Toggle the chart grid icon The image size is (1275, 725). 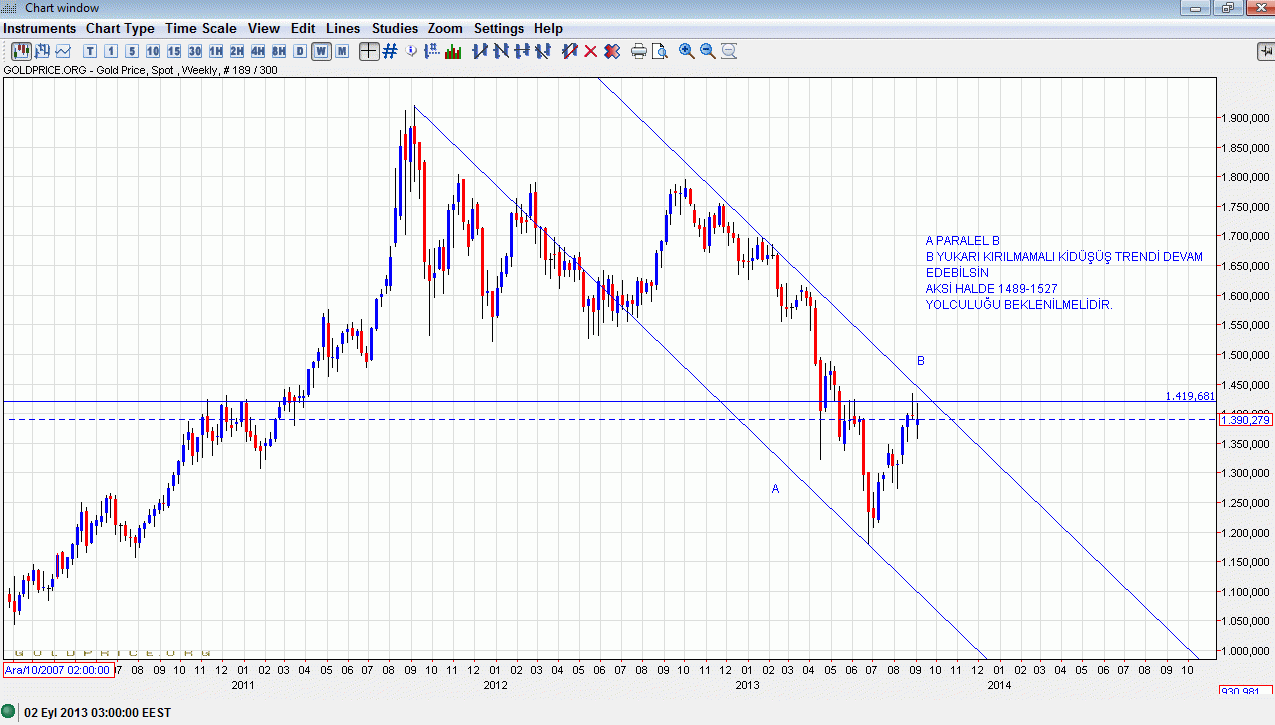390,51
